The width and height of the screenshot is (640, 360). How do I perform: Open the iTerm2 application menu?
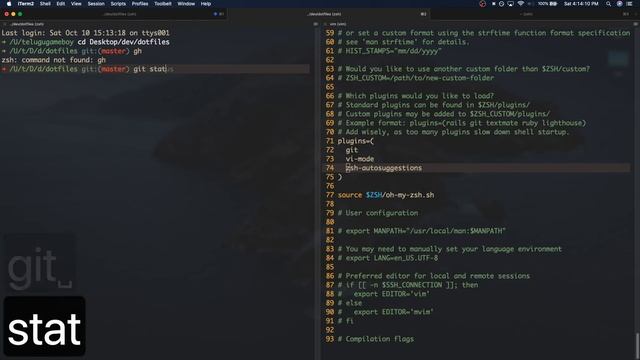coord(26,4)
